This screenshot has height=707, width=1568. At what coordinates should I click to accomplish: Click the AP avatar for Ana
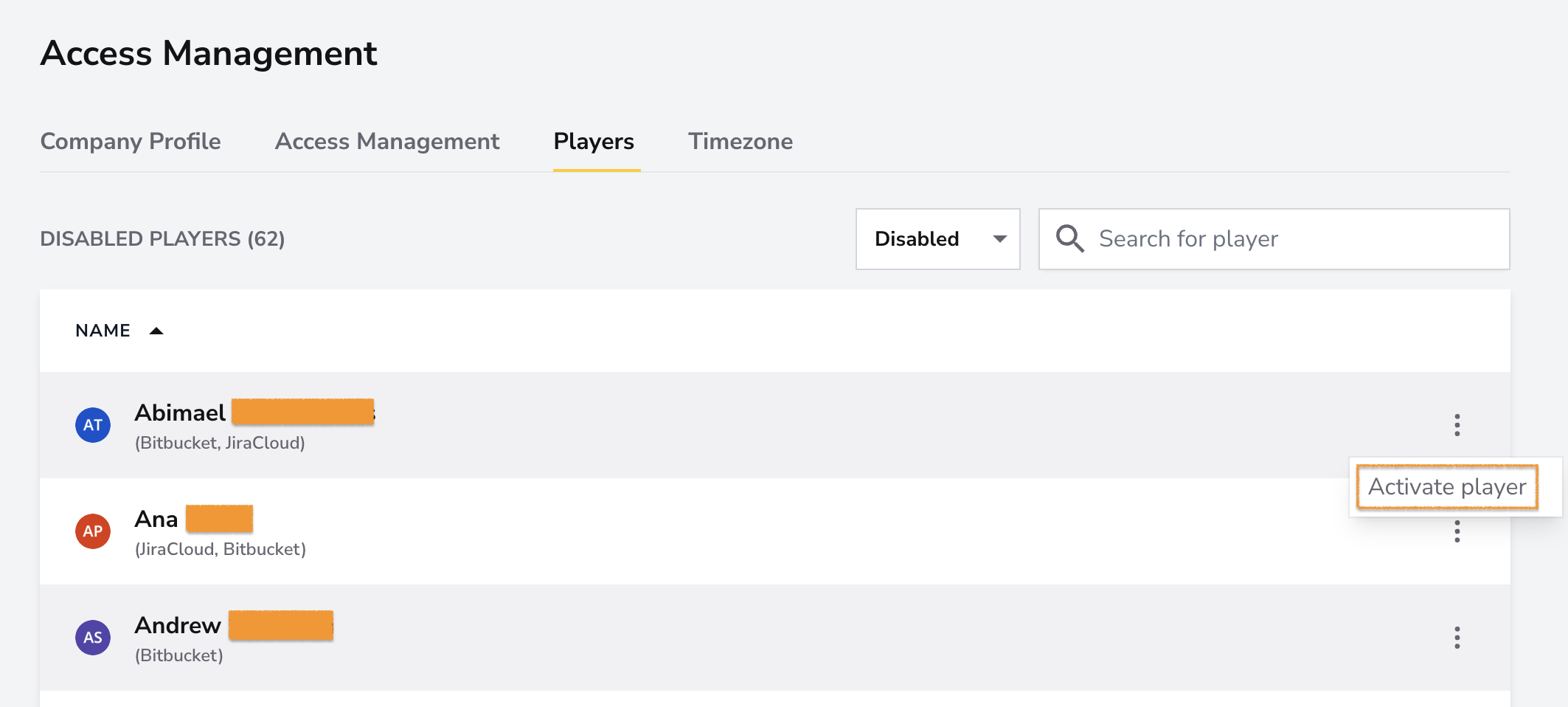pos(93,531)
